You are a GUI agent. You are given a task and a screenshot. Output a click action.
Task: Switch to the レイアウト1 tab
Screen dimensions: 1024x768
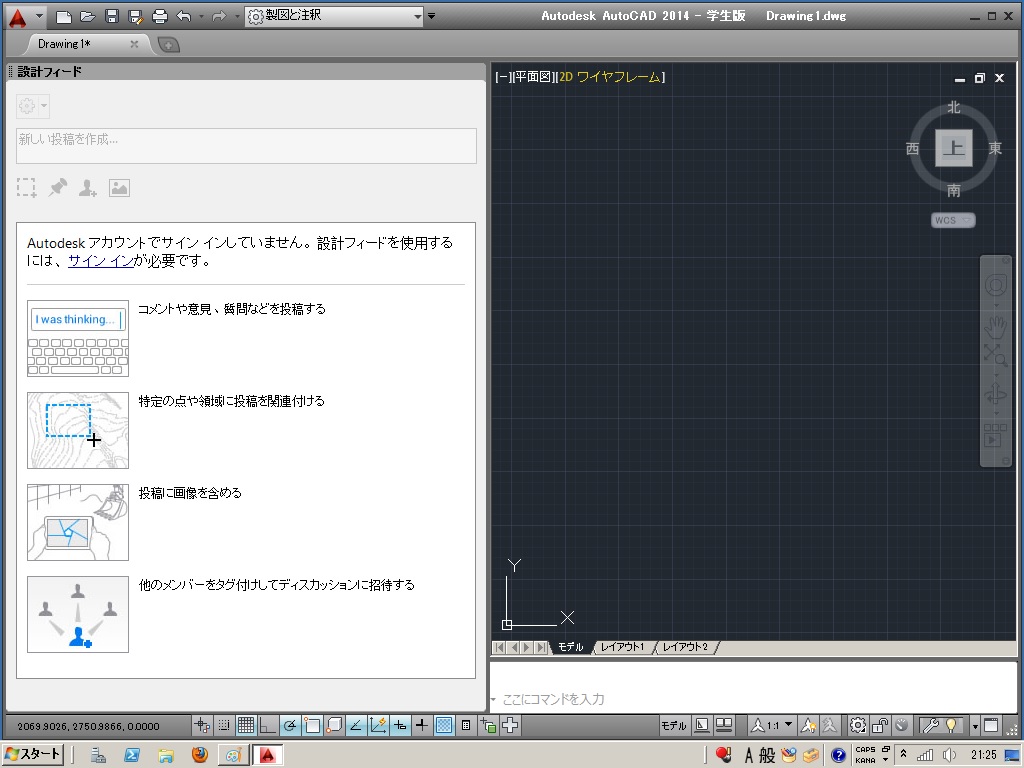623,648
